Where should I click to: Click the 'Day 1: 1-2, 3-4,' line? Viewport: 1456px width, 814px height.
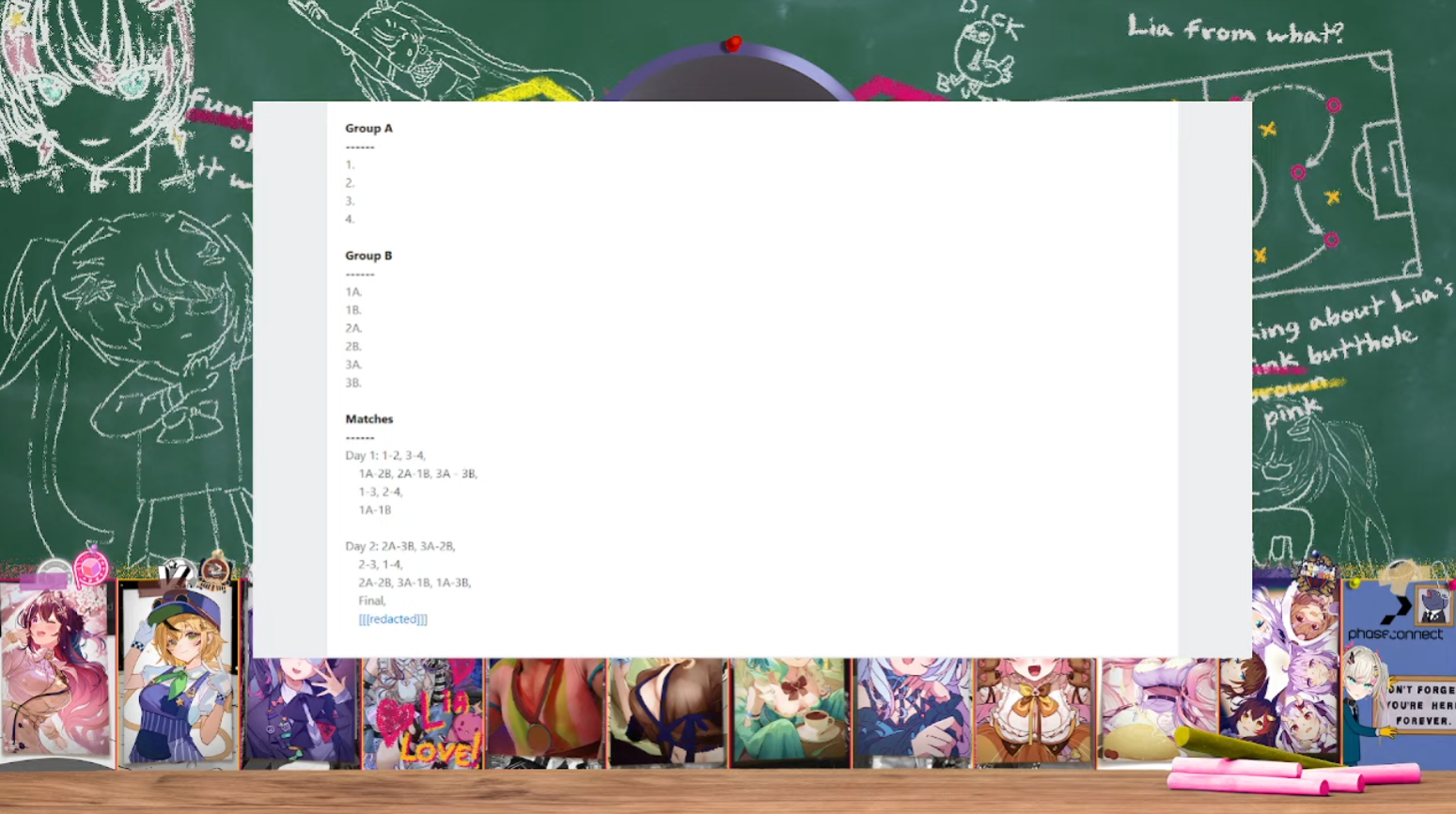(x=385, y=456)
